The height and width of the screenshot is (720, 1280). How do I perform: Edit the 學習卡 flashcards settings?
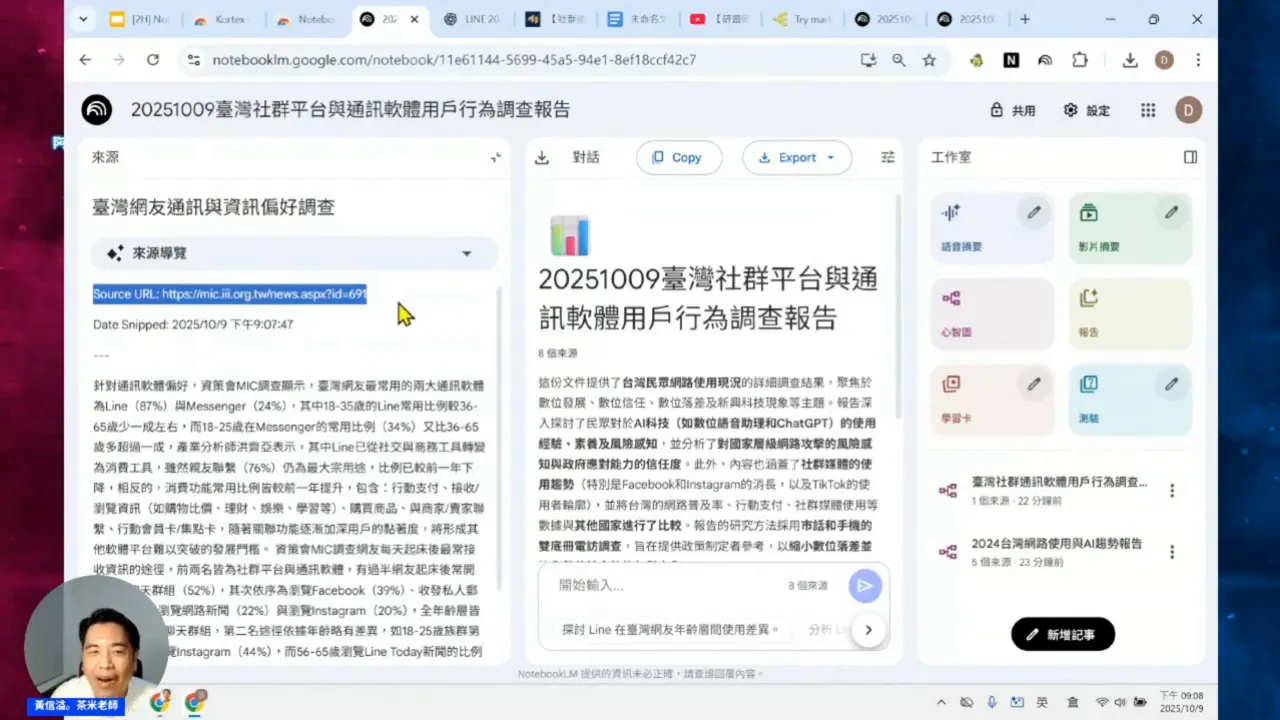(1034, 383)
